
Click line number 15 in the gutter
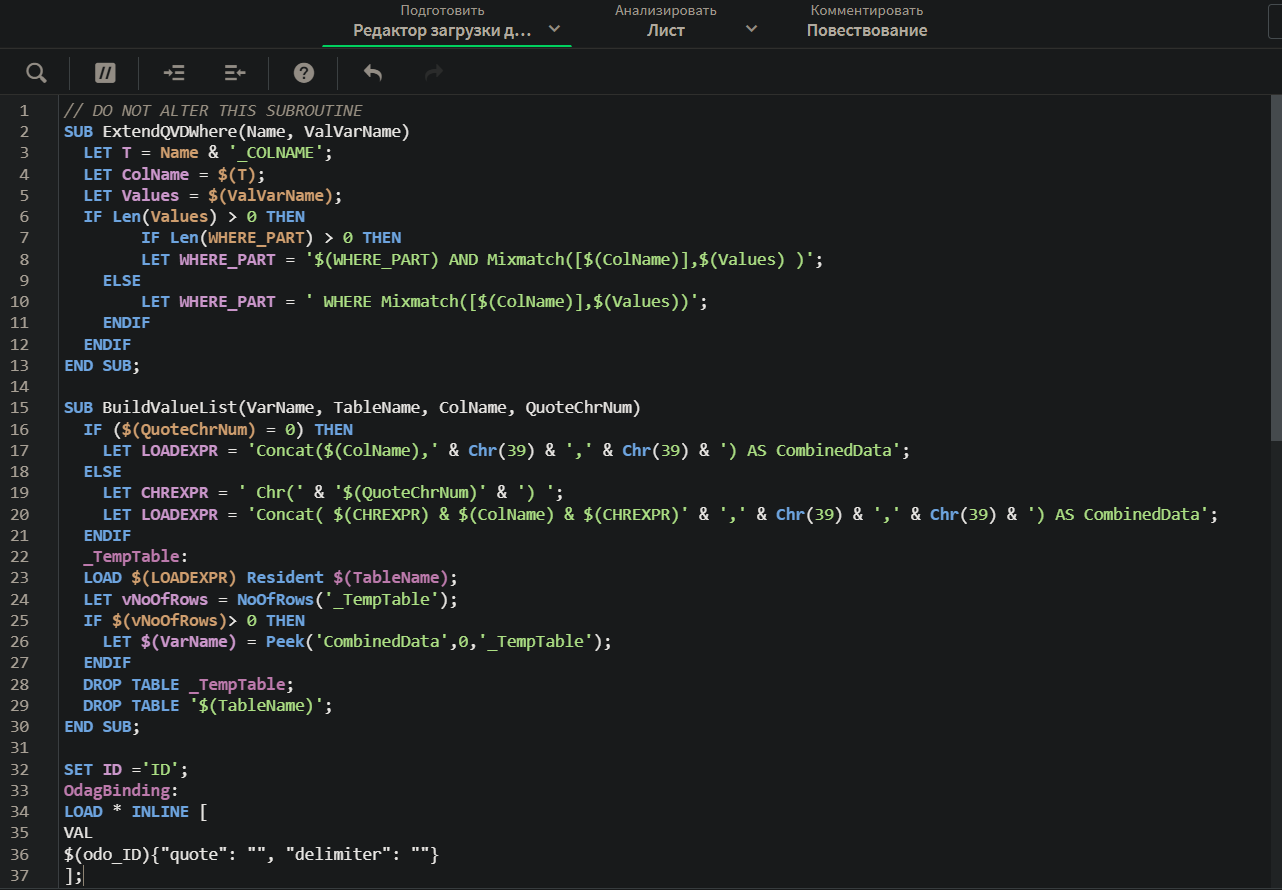(23, 408)
